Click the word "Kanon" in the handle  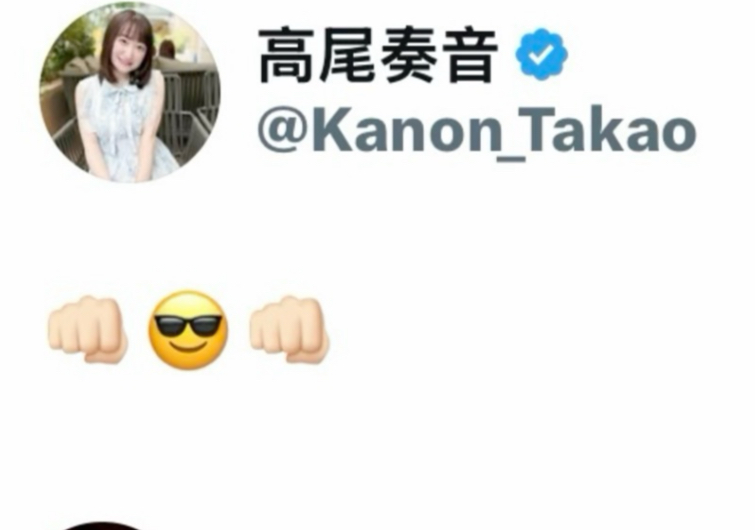(x=408, y=128)
